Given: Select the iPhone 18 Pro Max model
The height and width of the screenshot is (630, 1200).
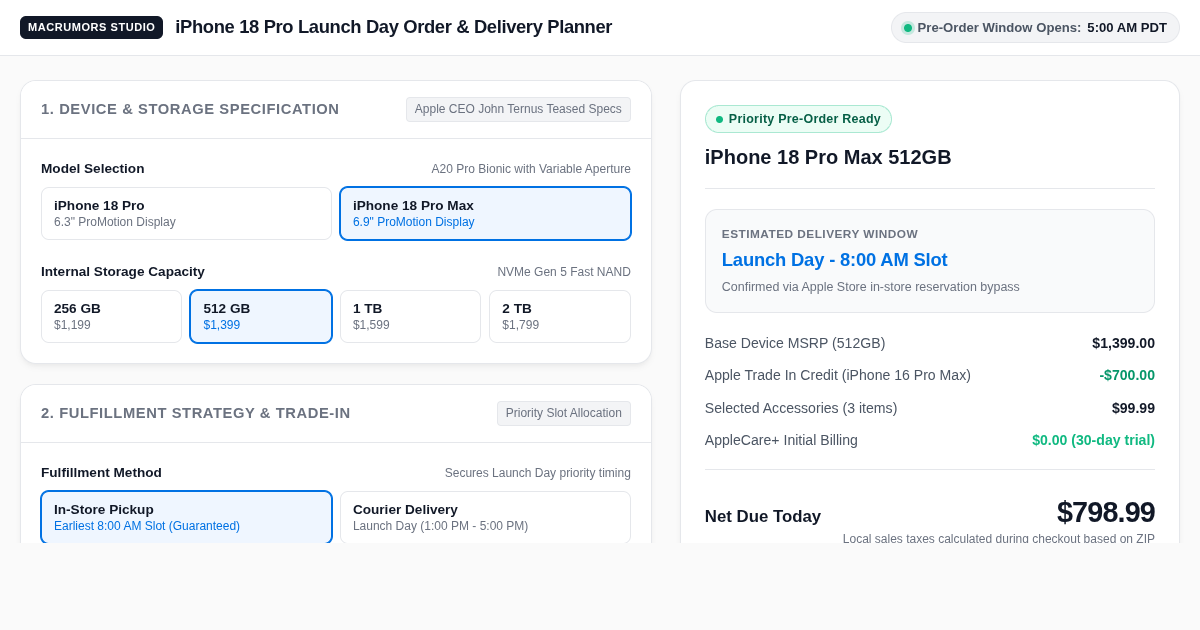Looking at the screenshot, I should (485, 213).
